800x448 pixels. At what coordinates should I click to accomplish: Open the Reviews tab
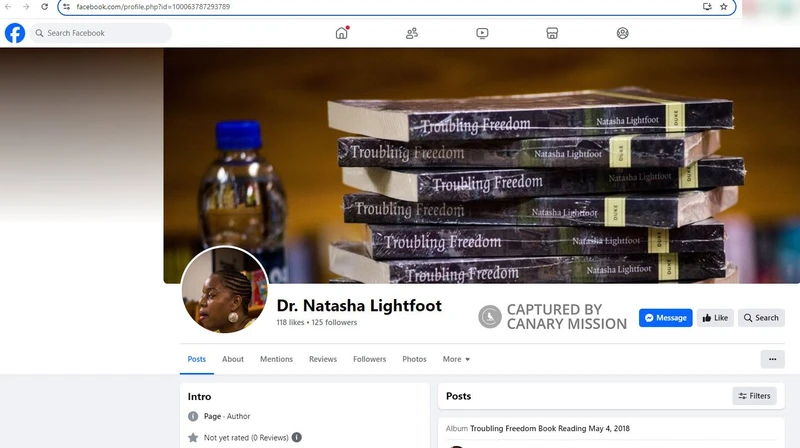pyautogui.click(x=323, y=359)
